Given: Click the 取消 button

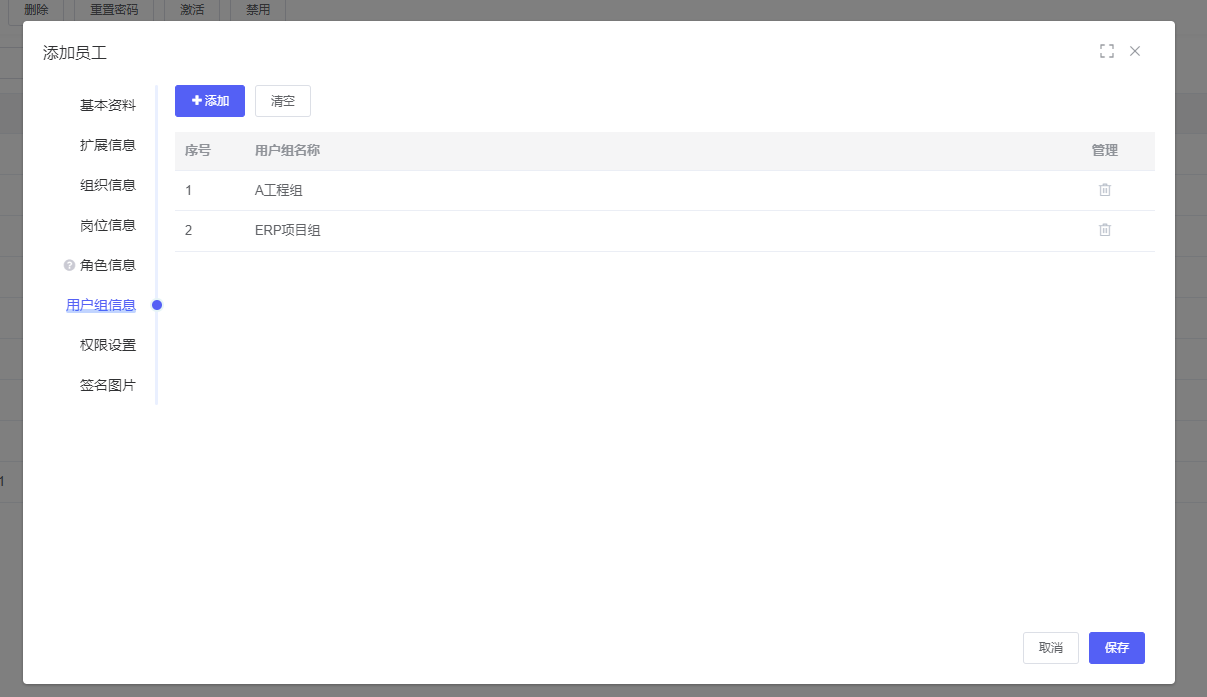Looking at the screenshot, I should [x=1051, y=648].
